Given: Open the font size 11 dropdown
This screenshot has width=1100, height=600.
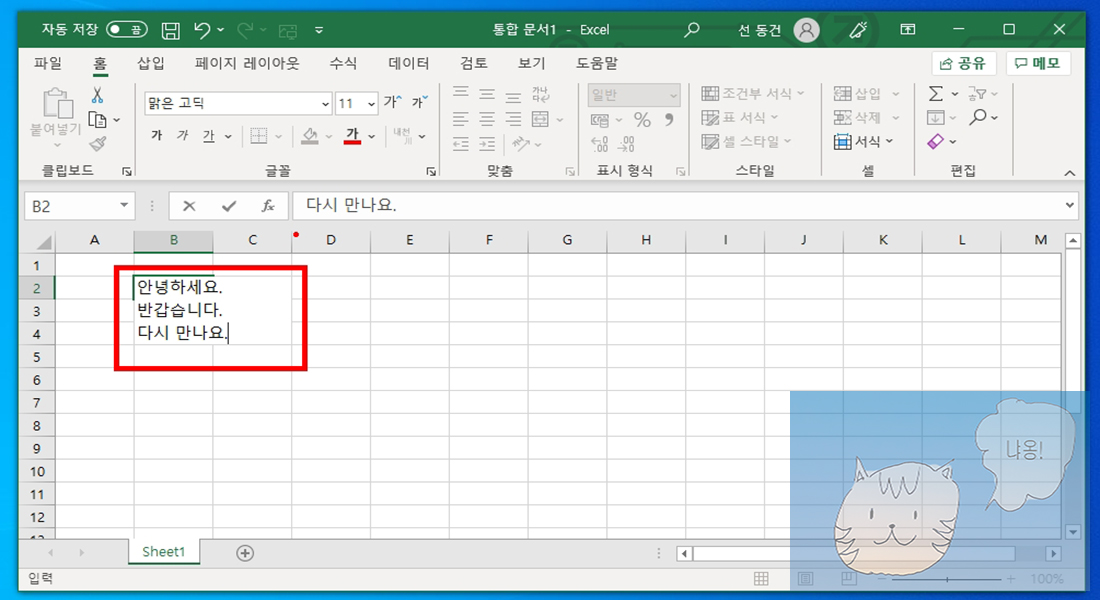Looking at the screenshot, I should [x=371, y=104].
